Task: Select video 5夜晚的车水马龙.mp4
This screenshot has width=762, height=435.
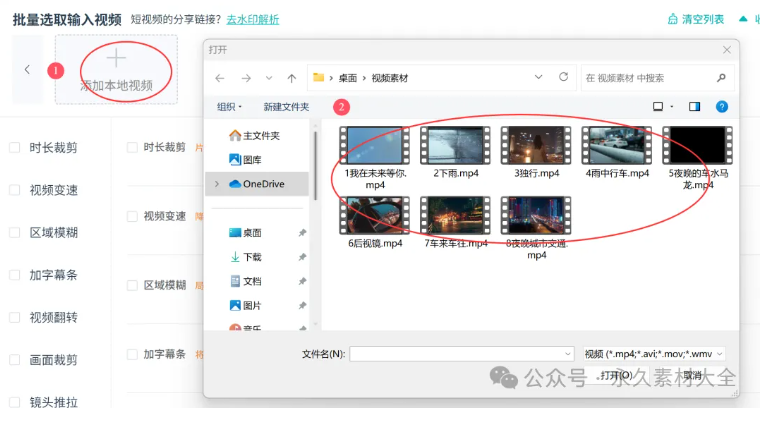Action: [x=697, y=158]
